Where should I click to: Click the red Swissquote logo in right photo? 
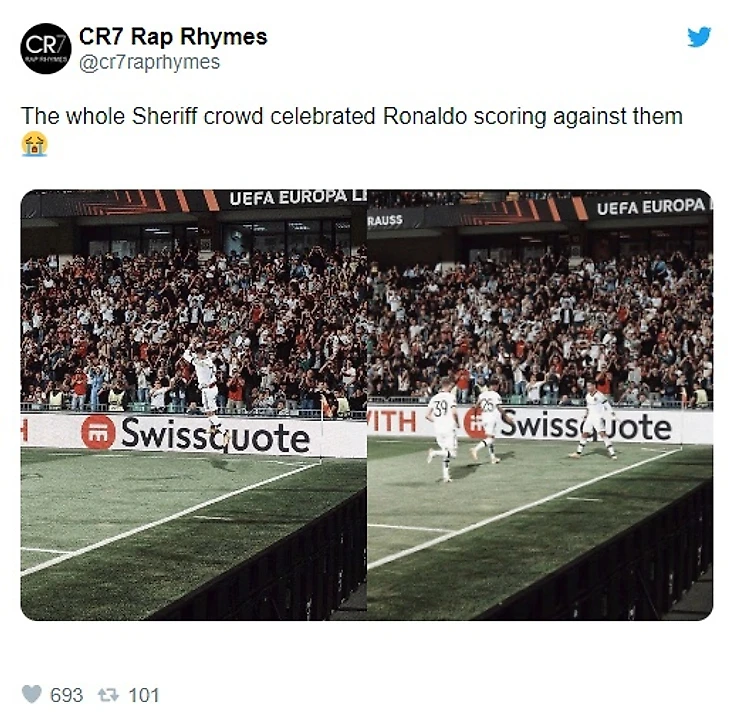click(475, 423)
